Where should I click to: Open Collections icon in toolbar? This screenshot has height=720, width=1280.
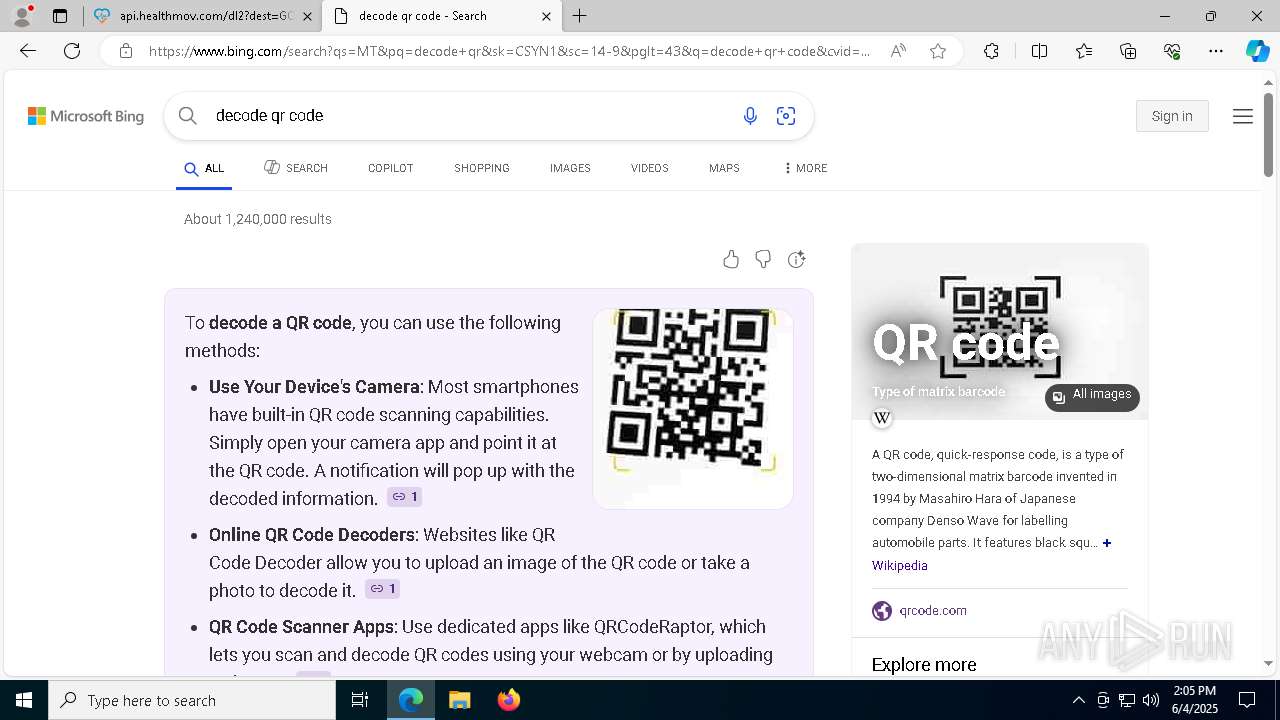tap(1128, 51)
